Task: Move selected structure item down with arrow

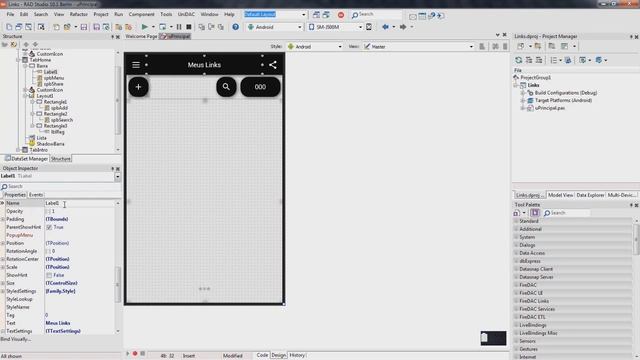Action: [x=36, y=44]
